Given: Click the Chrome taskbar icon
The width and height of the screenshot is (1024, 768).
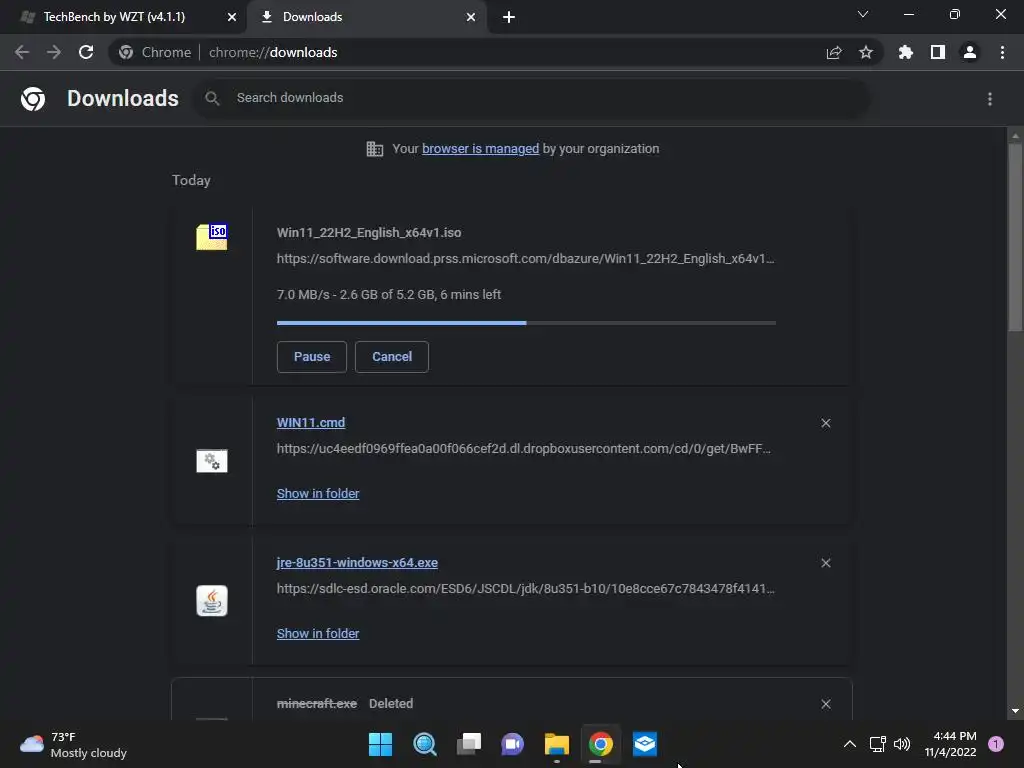Looking at the screenshot, I should (x=600, y=744).
